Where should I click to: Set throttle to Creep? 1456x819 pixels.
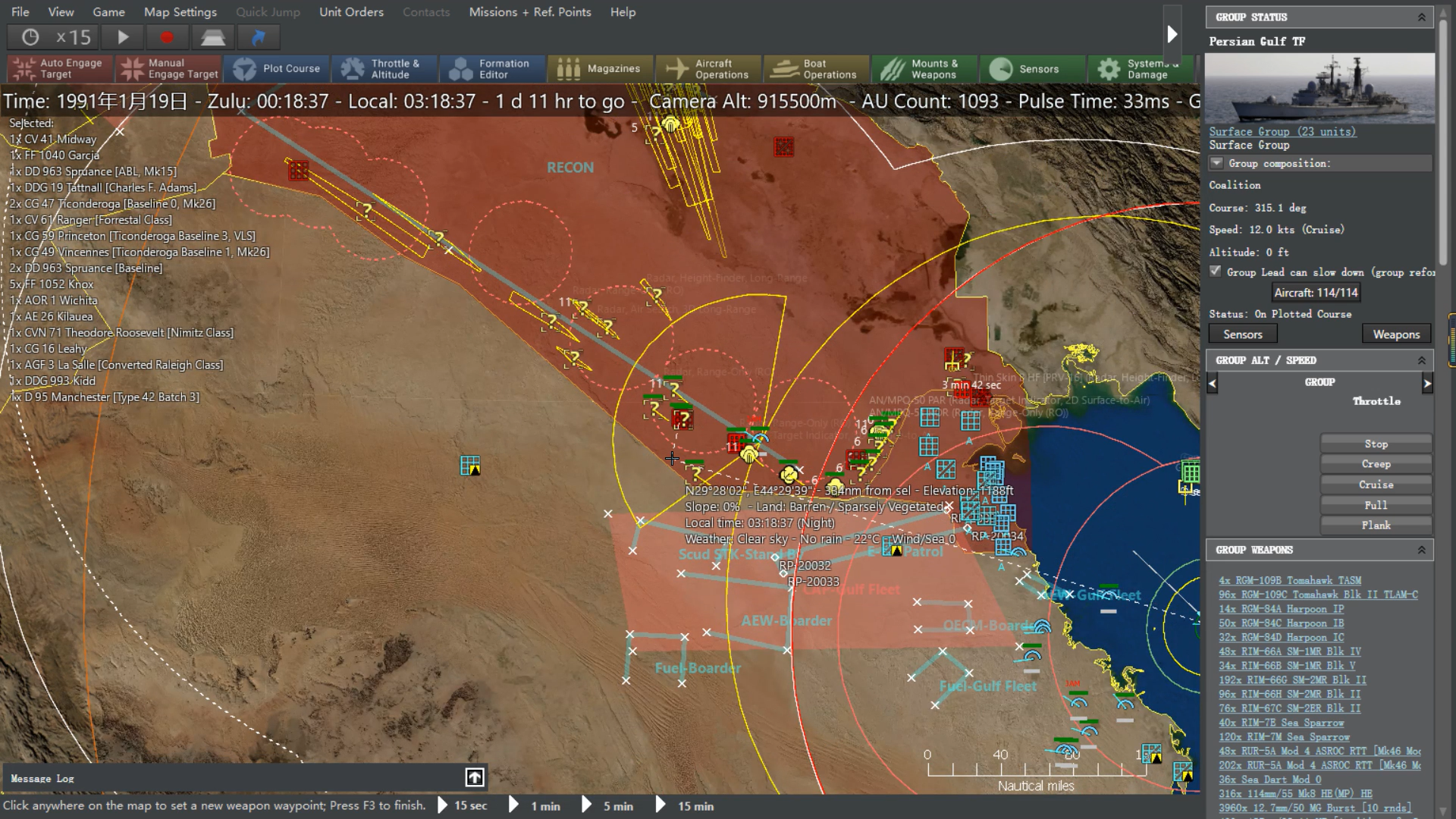point(1376,464)
